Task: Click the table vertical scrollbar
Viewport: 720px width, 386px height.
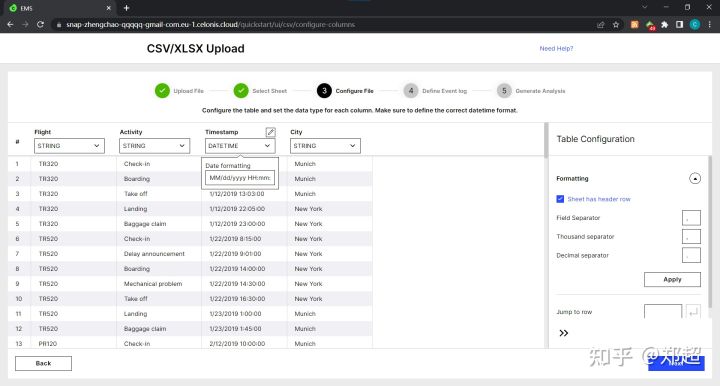Action: [546, 140]
